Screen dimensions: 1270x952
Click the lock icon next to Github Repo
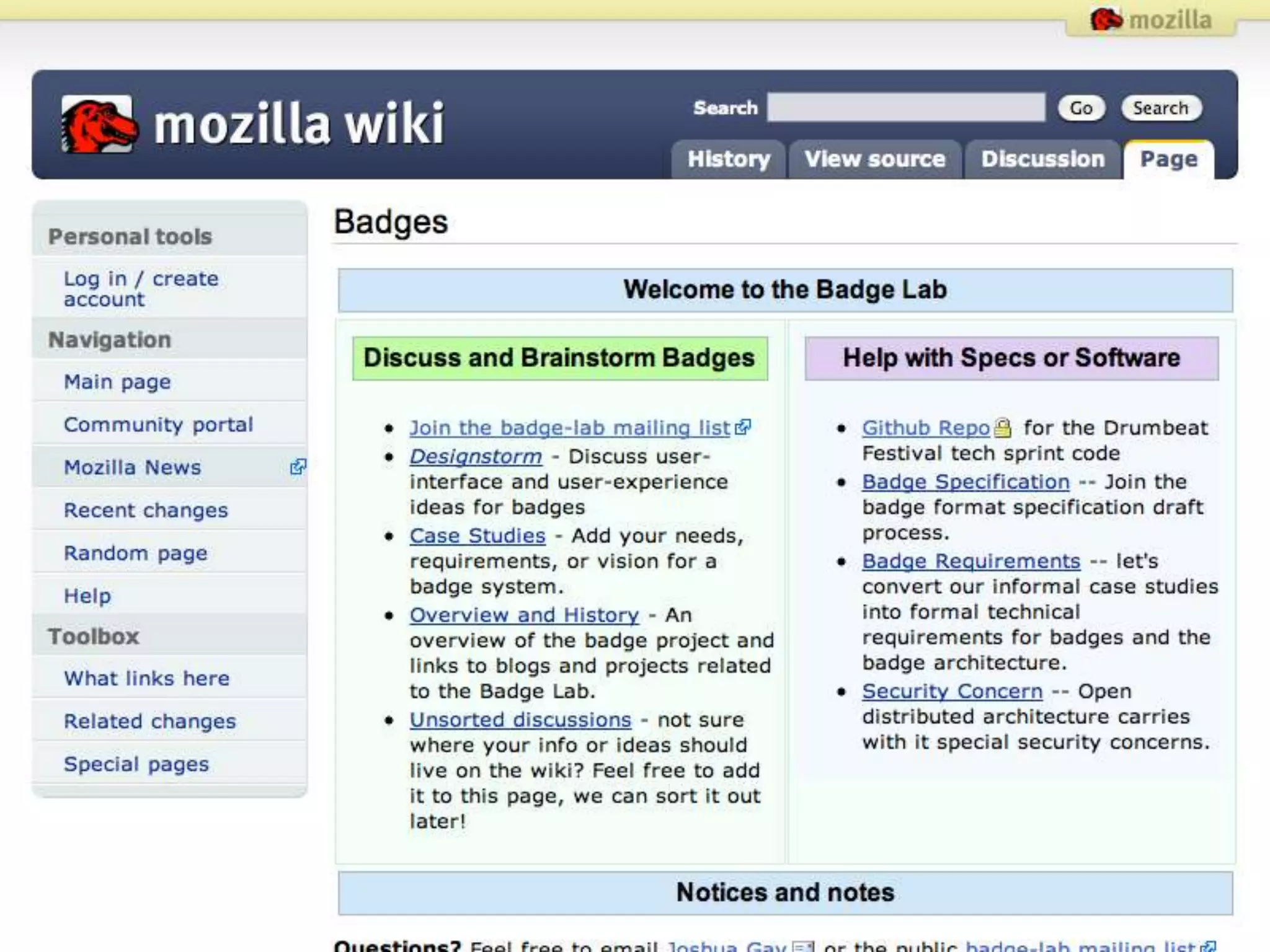[1003, 428]
